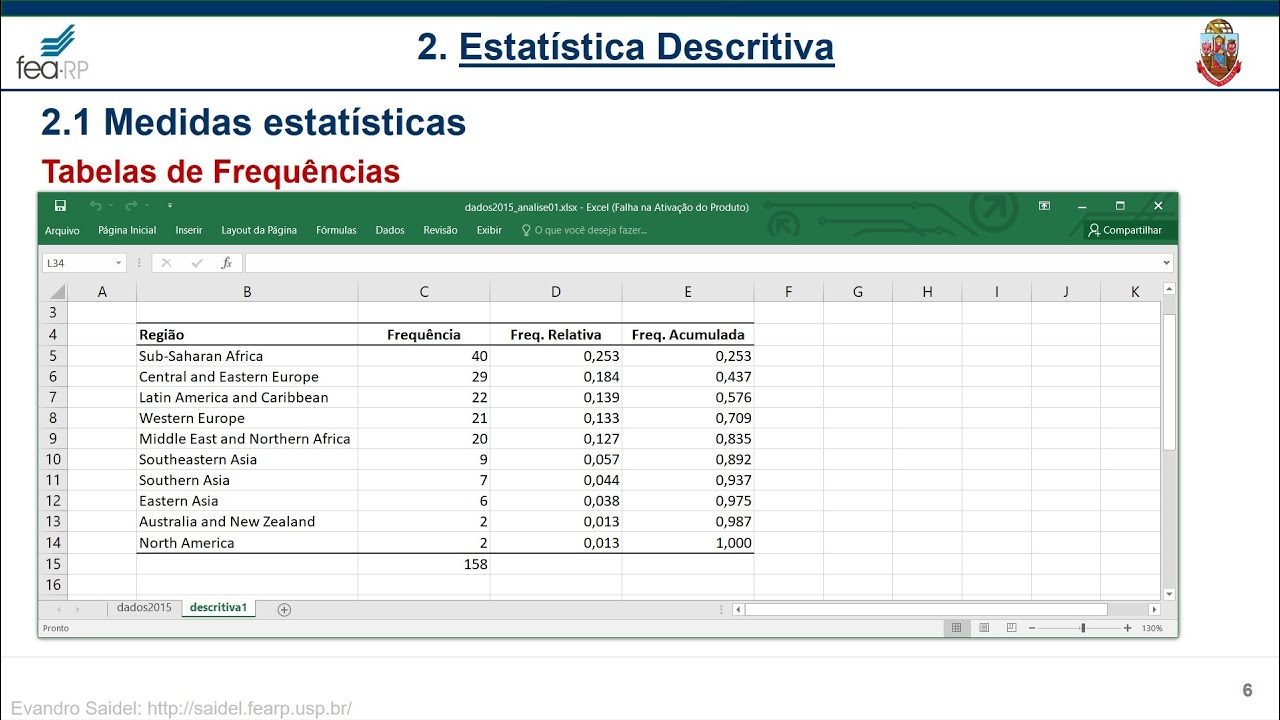This screenshot has height=720, width=1280.
Task: Select the Central and Eastern Europe cell
Action: (x=247, y=377)
